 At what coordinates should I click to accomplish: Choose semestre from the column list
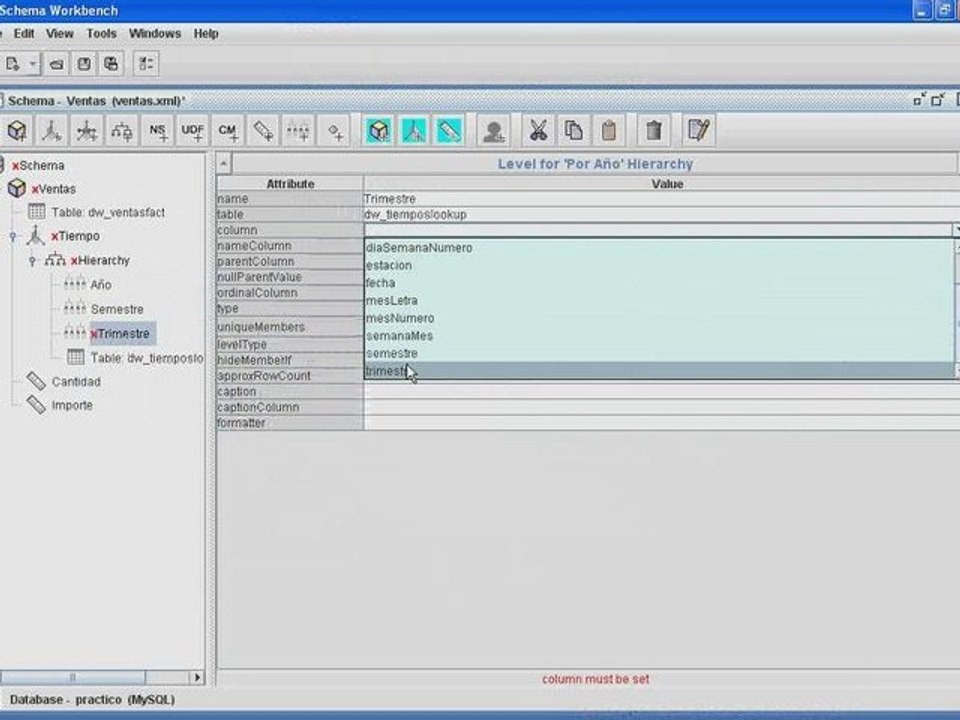point(659,354)
